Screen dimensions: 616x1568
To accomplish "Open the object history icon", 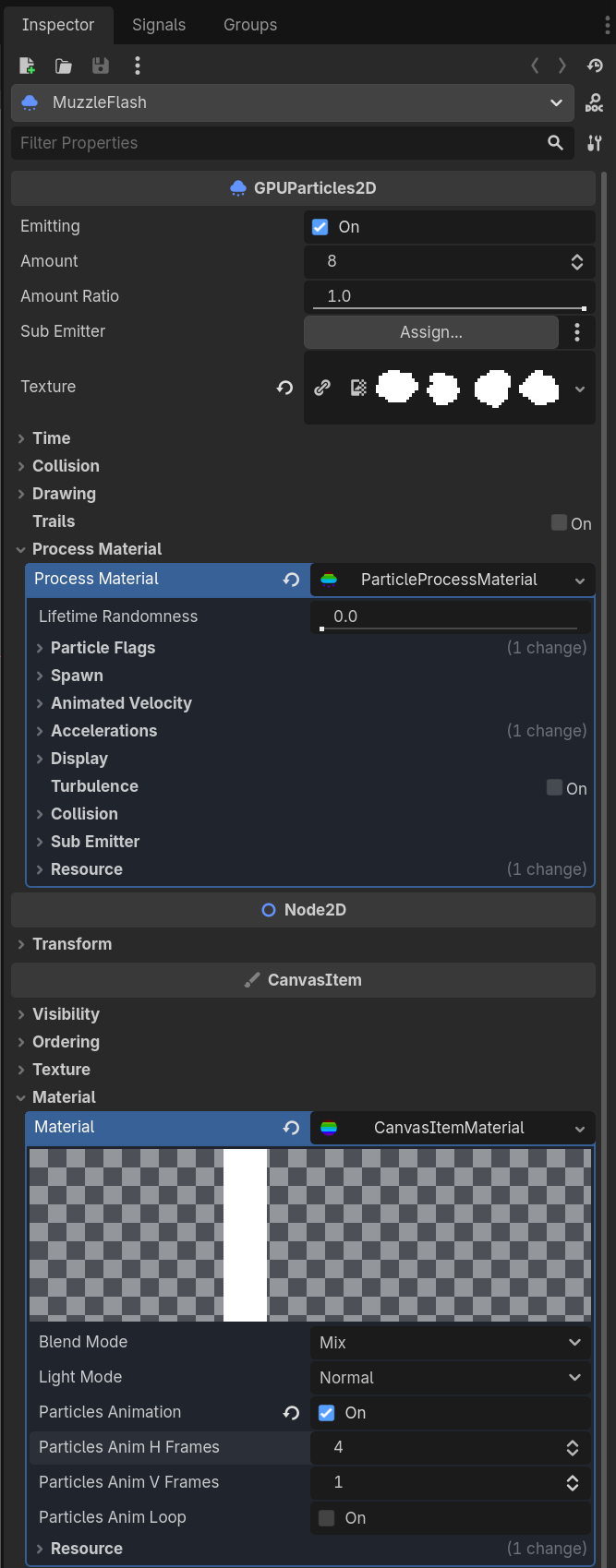I will (x=595, y=66).
